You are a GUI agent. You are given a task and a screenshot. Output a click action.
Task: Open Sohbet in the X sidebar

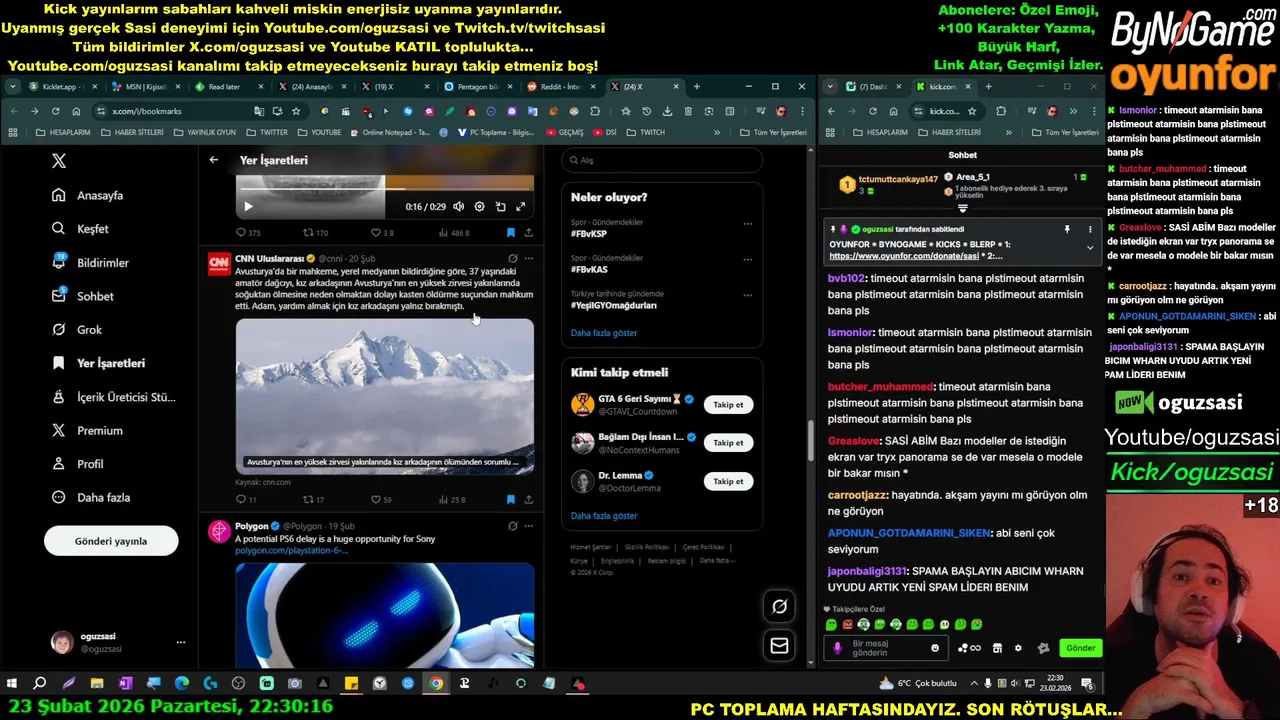pos(83,296)
